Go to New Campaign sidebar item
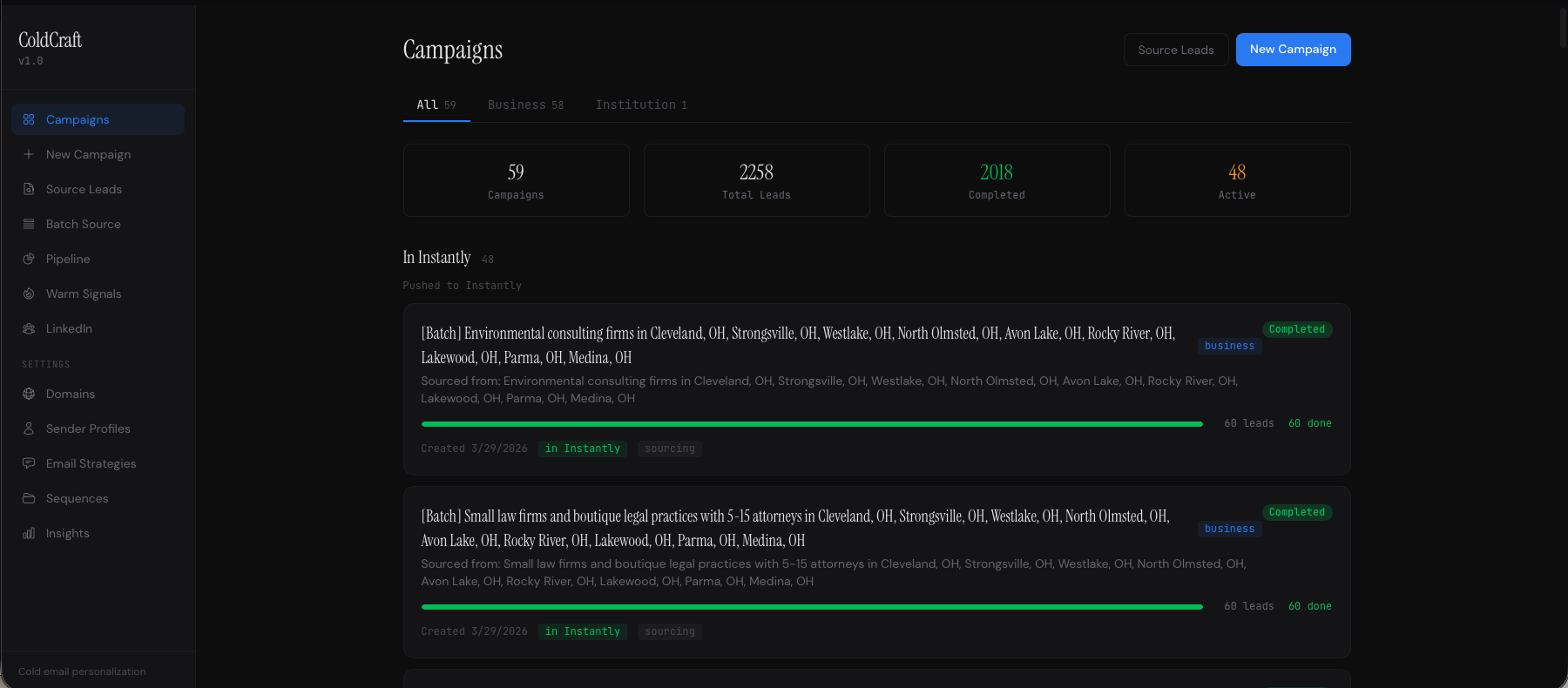Viewport: 1568px width, 688px height. [98, 154]
